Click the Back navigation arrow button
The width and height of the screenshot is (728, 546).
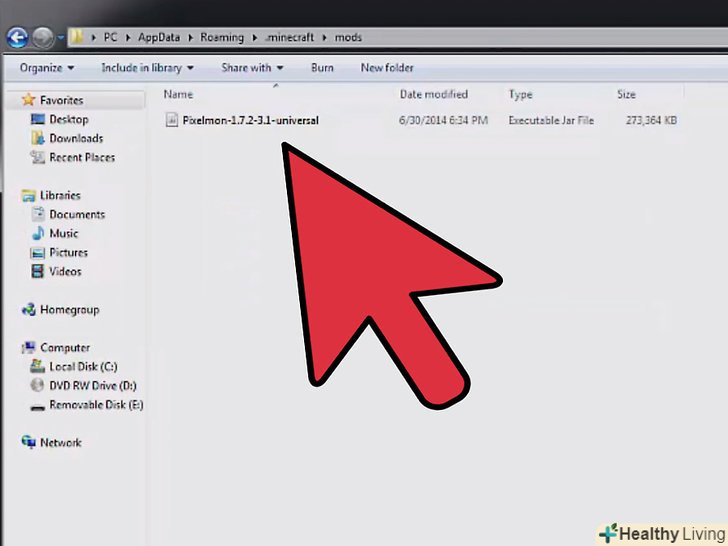tap(18, 37)
